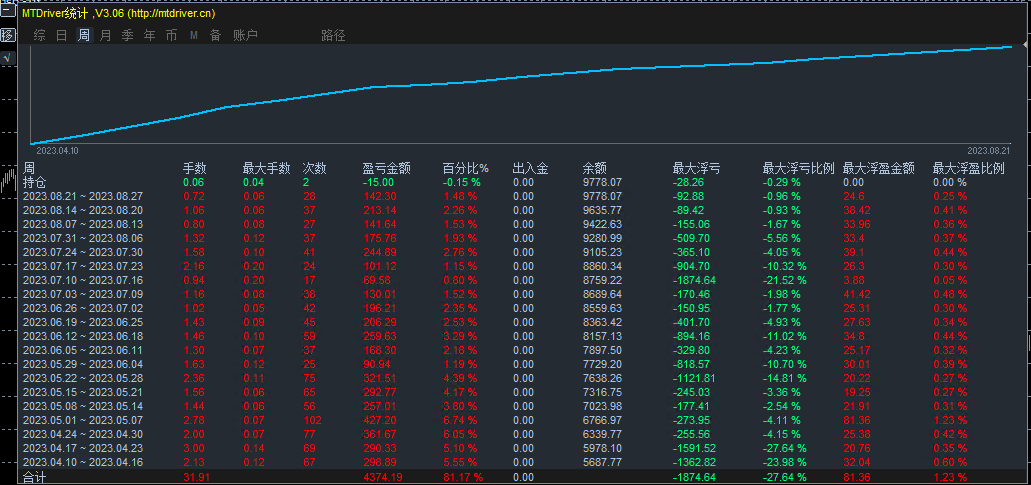Select the M tab
1031x485 pixels.
[194, 35]
